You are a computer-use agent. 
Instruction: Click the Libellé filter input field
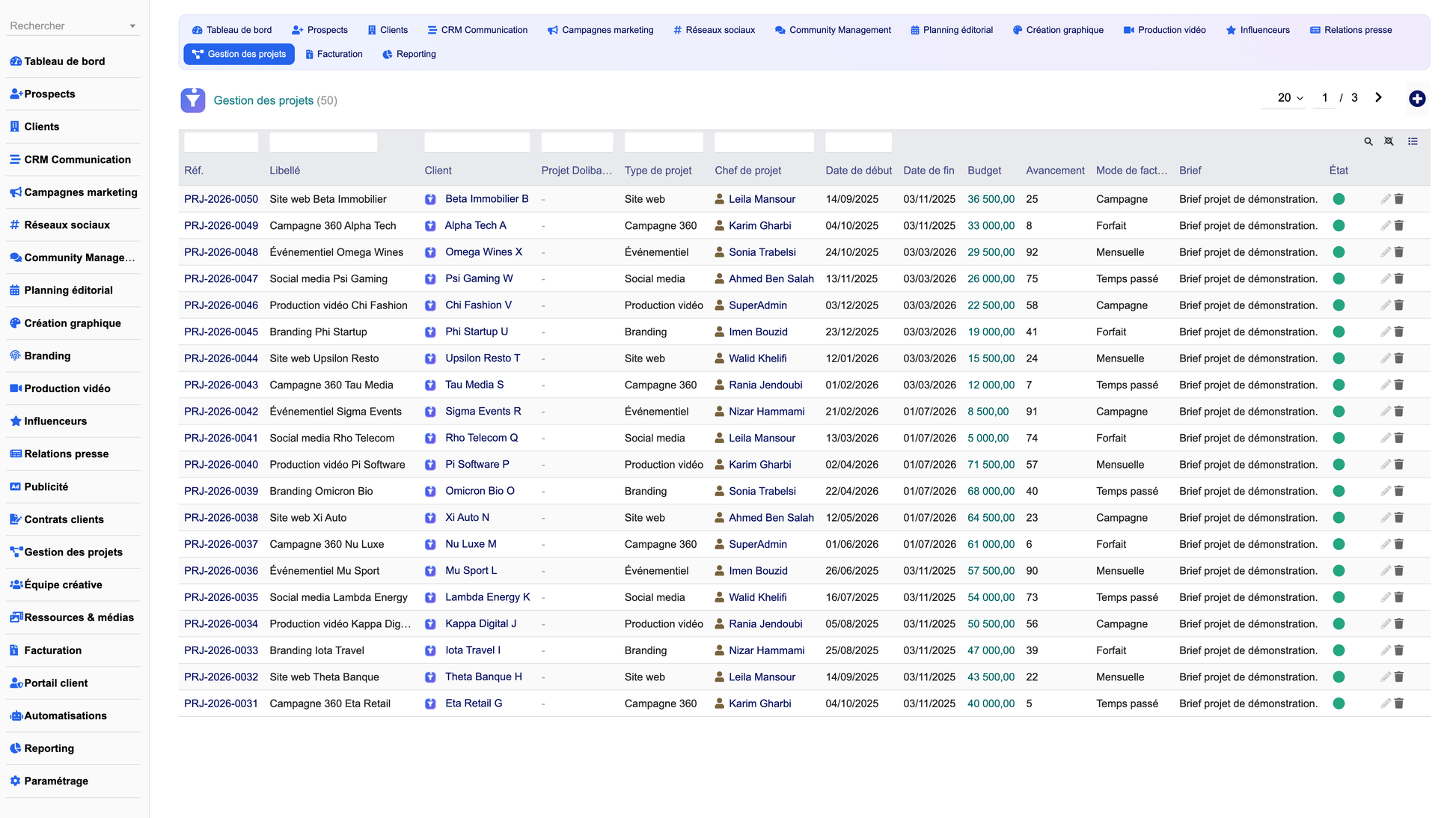323,142
